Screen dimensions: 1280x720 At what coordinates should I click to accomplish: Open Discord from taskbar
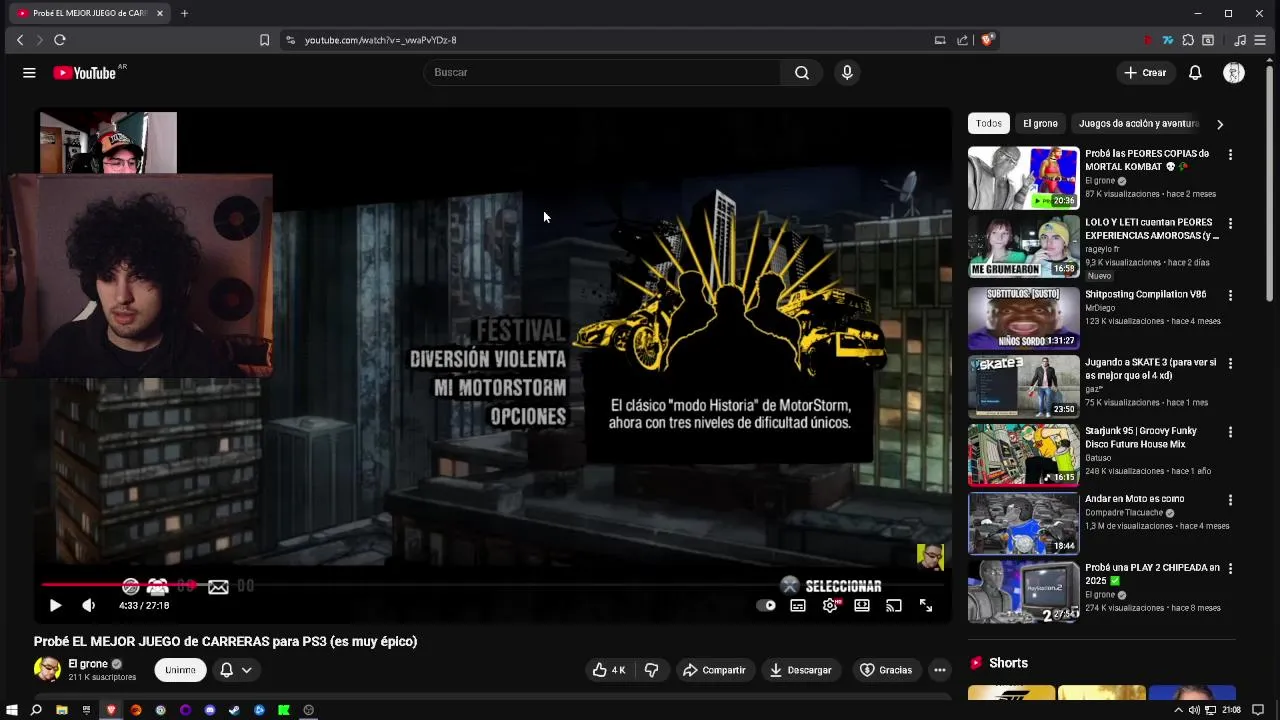click(210, 710)
